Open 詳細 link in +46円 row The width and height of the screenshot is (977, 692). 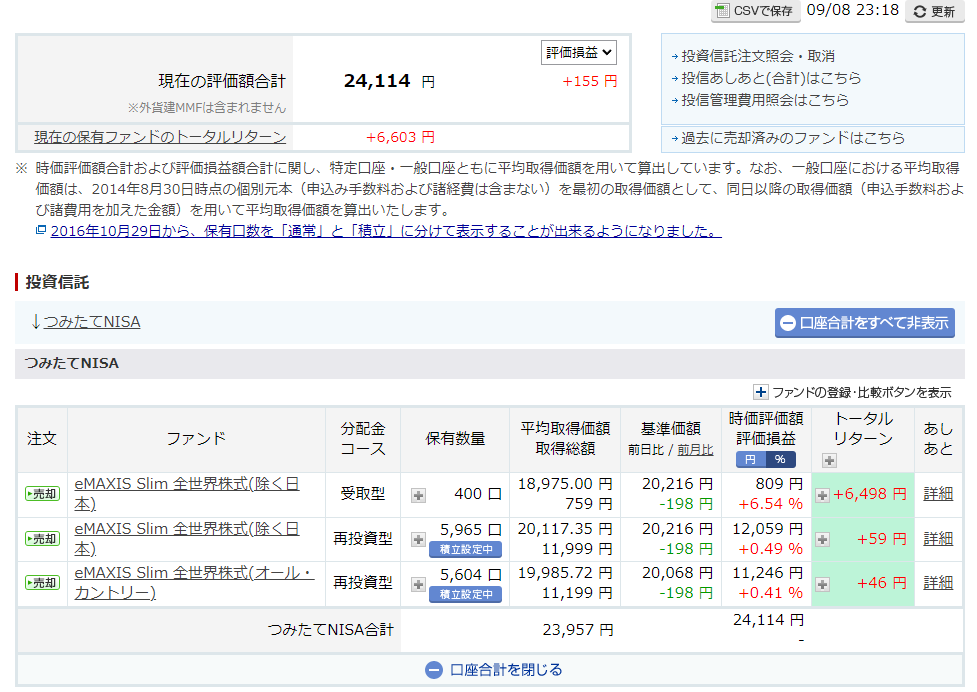point(938,583)
